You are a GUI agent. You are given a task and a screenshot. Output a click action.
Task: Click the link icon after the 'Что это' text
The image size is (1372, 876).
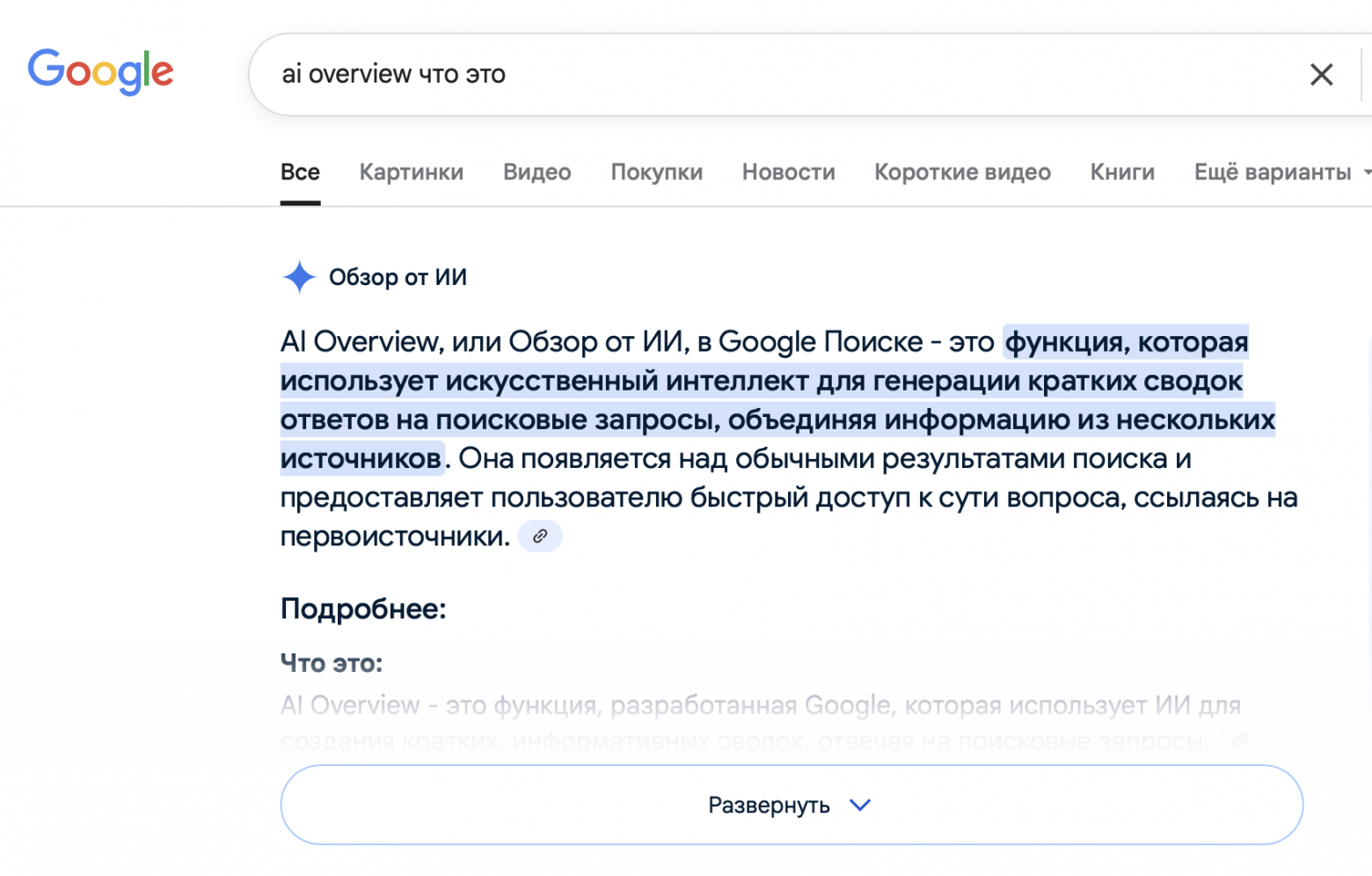coord(1241,741)
